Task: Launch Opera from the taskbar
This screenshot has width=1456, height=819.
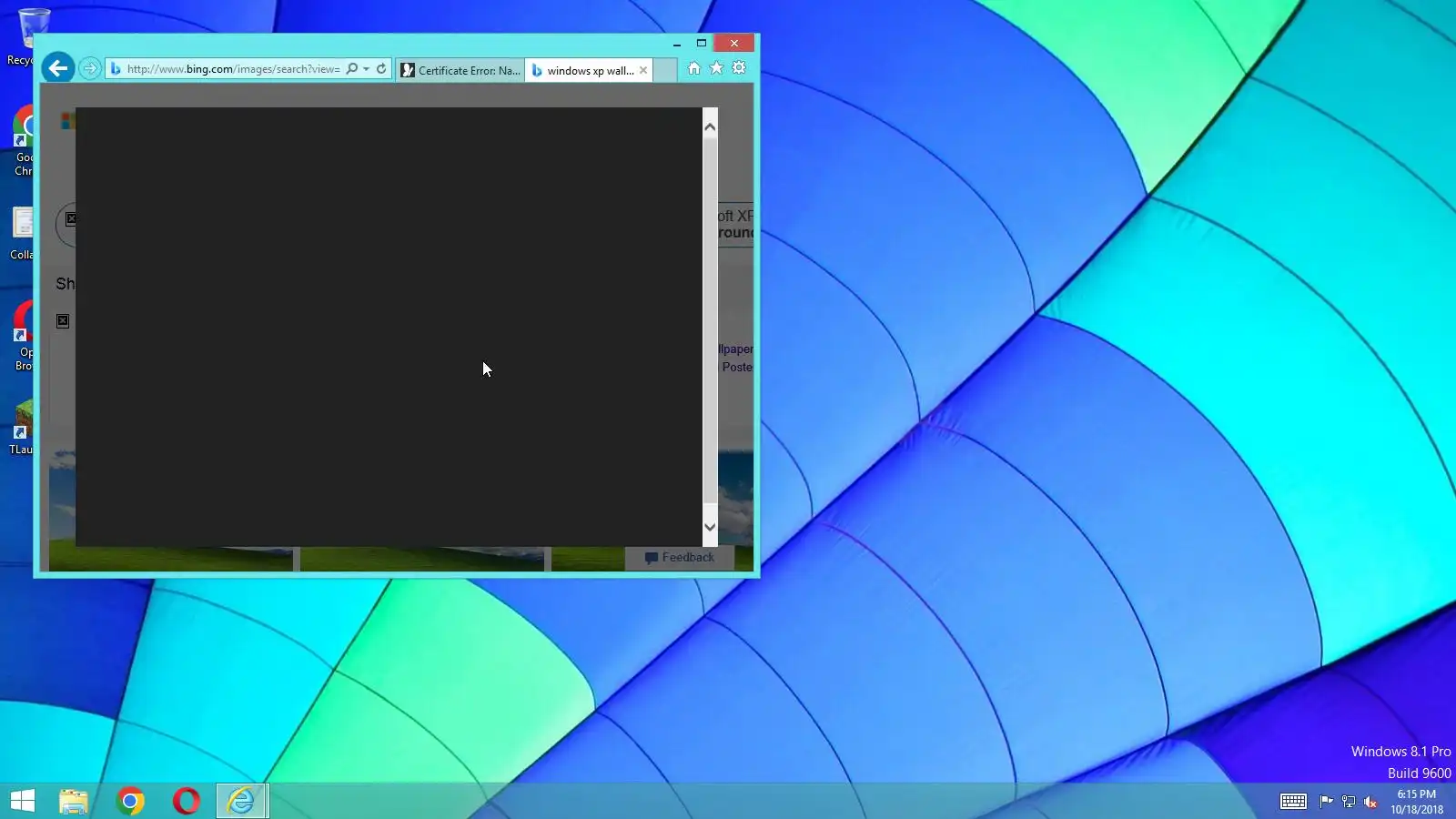Action: point(187,801)
